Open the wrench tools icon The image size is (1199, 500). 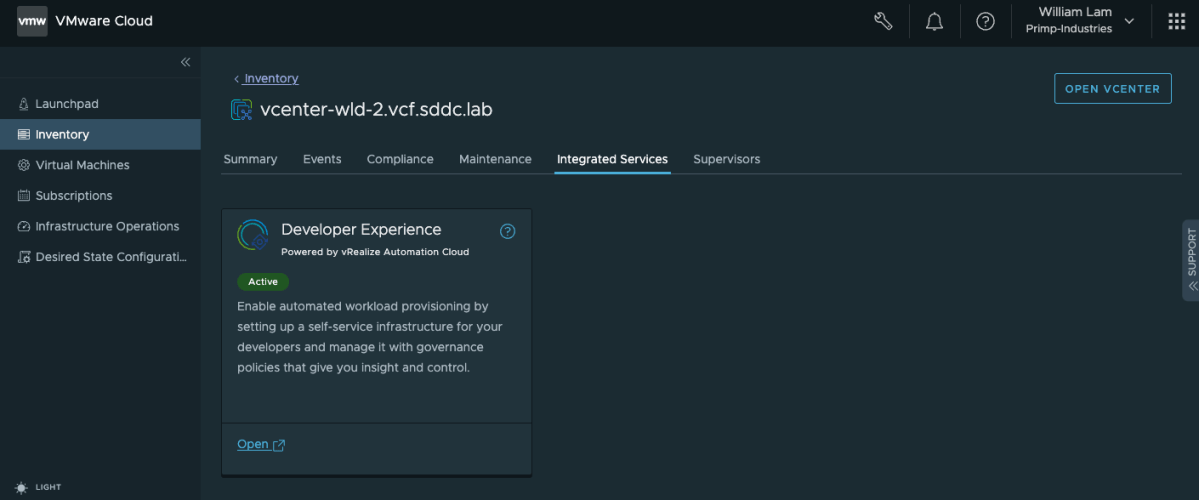(x=883, y=21)
